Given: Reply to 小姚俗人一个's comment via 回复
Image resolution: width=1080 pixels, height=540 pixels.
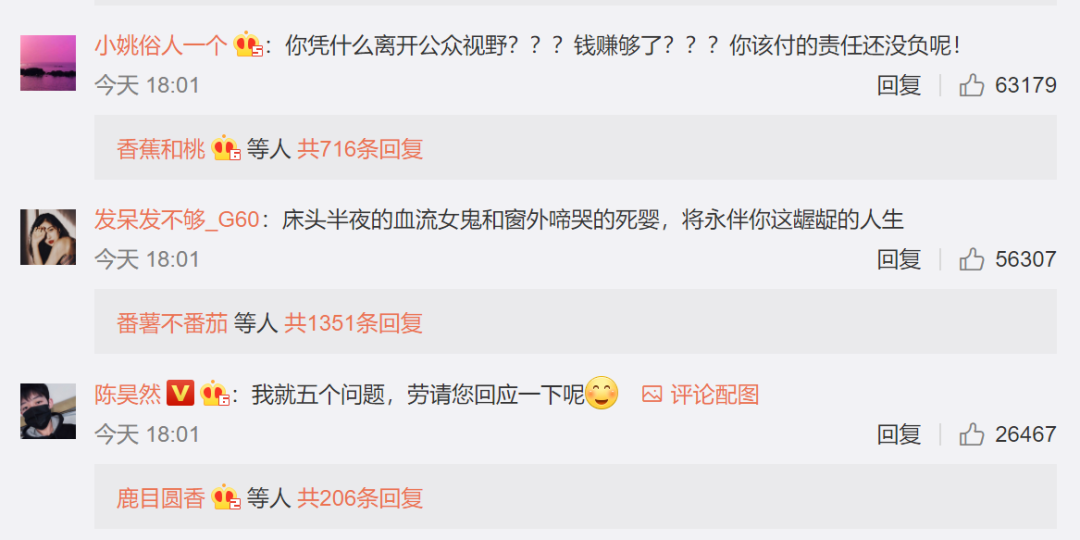Looking at the screenshot, I should point(899,85).
